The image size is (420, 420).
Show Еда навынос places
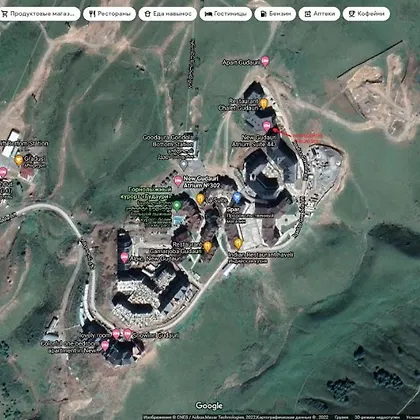click(168, 14)
